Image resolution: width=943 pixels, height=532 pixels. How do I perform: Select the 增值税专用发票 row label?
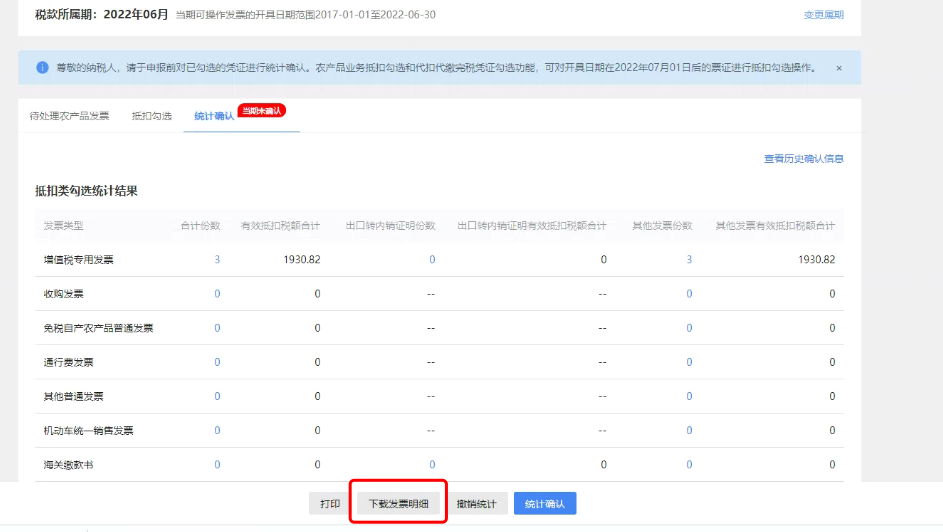pyautogui.click(x=78, y=260)
